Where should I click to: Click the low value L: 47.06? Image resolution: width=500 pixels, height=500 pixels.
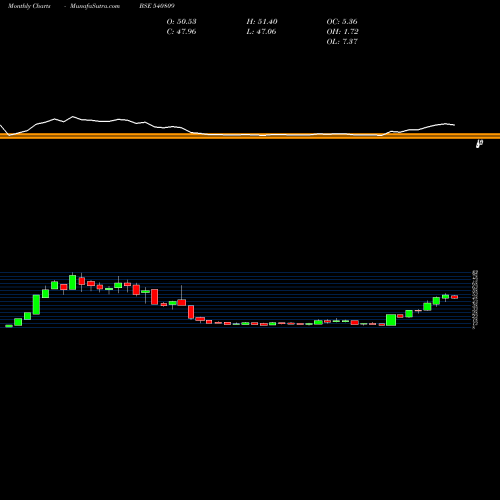(261, 31)
